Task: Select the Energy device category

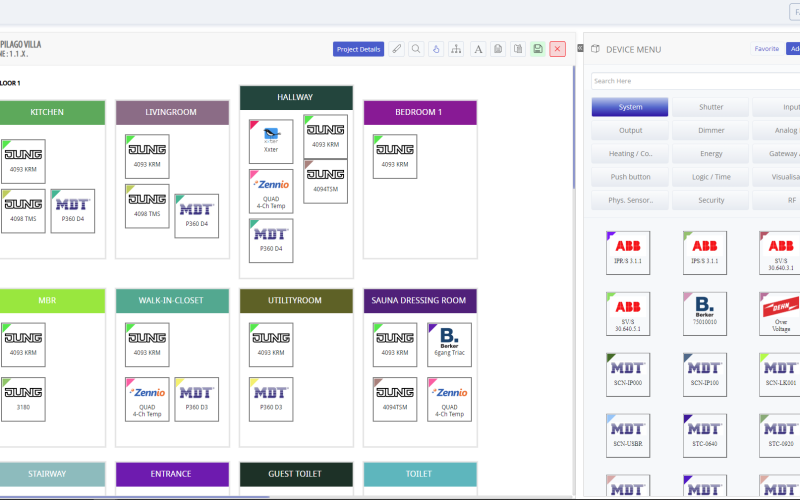Action: [x=711, y=154]
